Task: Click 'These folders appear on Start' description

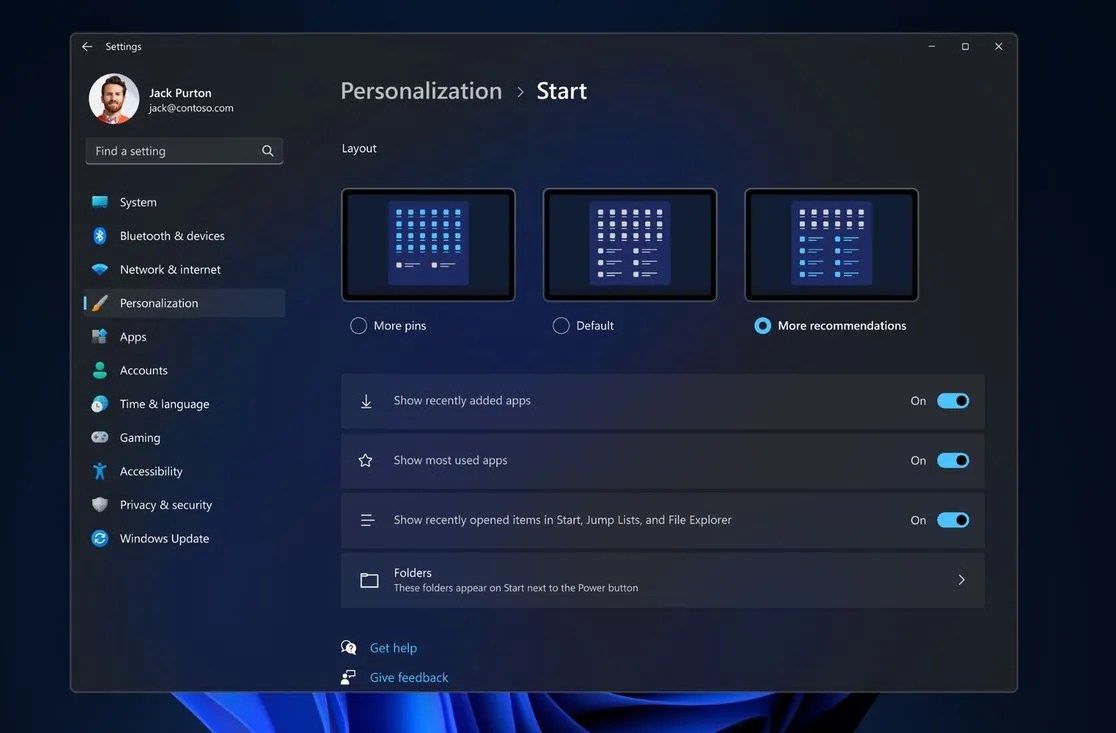Action: coord(516,588)
